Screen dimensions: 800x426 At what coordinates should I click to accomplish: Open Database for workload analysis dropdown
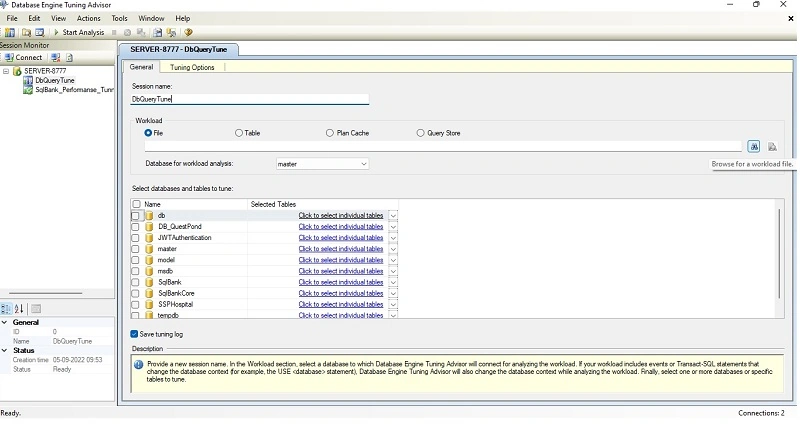[322, 164]
